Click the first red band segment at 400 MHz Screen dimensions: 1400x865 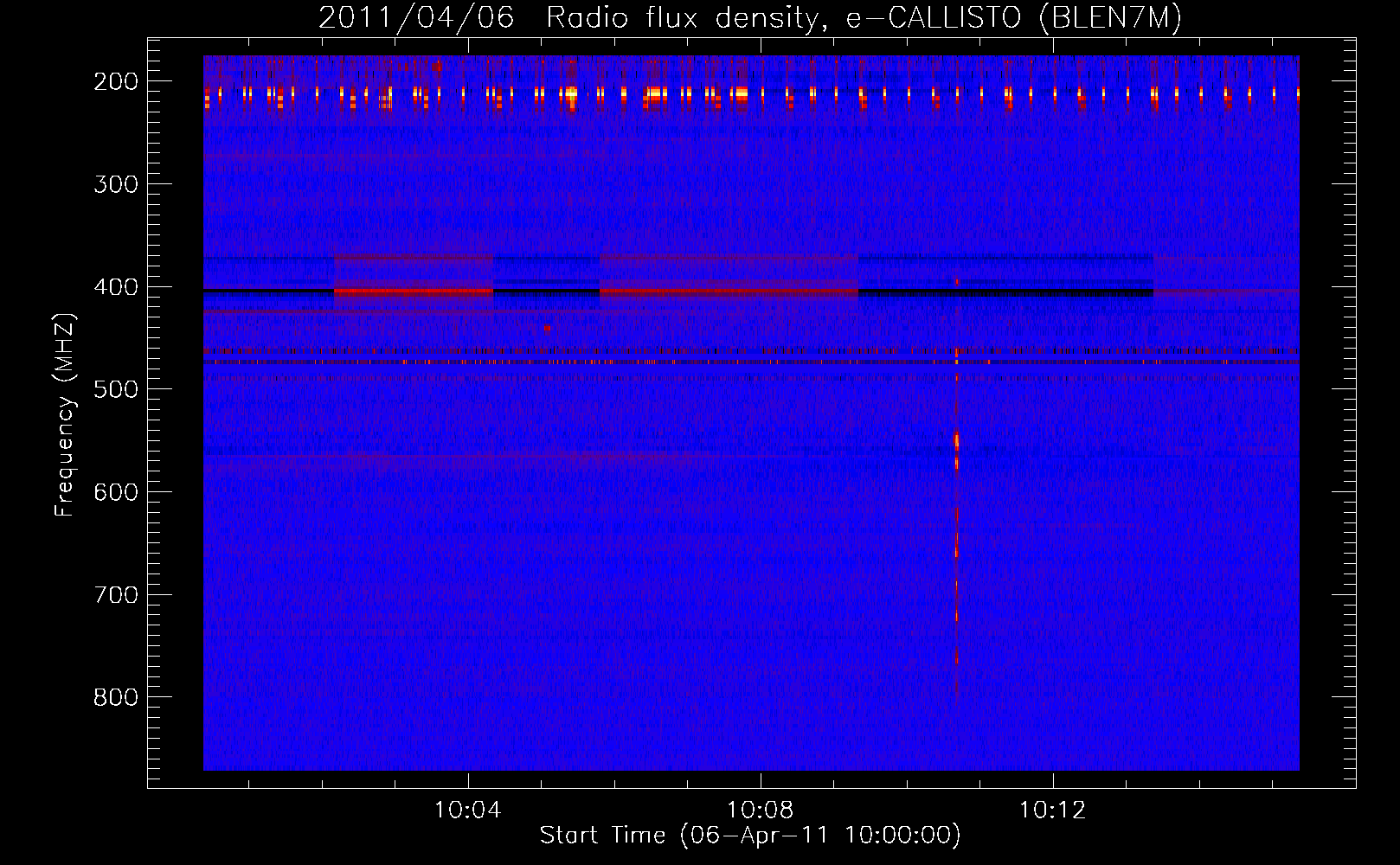(413, 292)
